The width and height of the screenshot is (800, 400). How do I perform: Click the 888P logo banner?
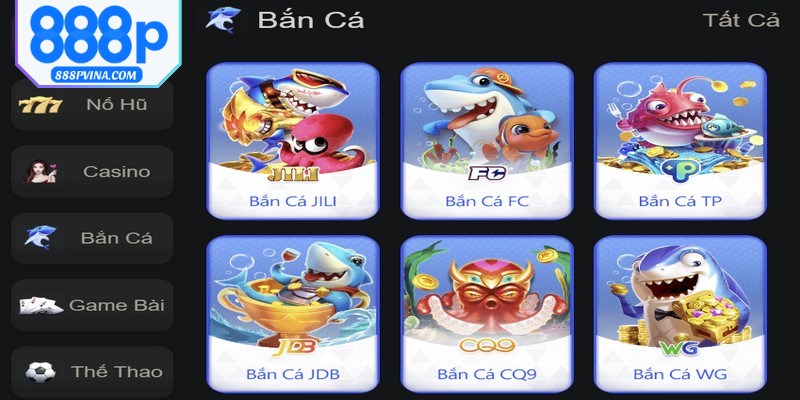pyautogui.click(x=98, y=43)
